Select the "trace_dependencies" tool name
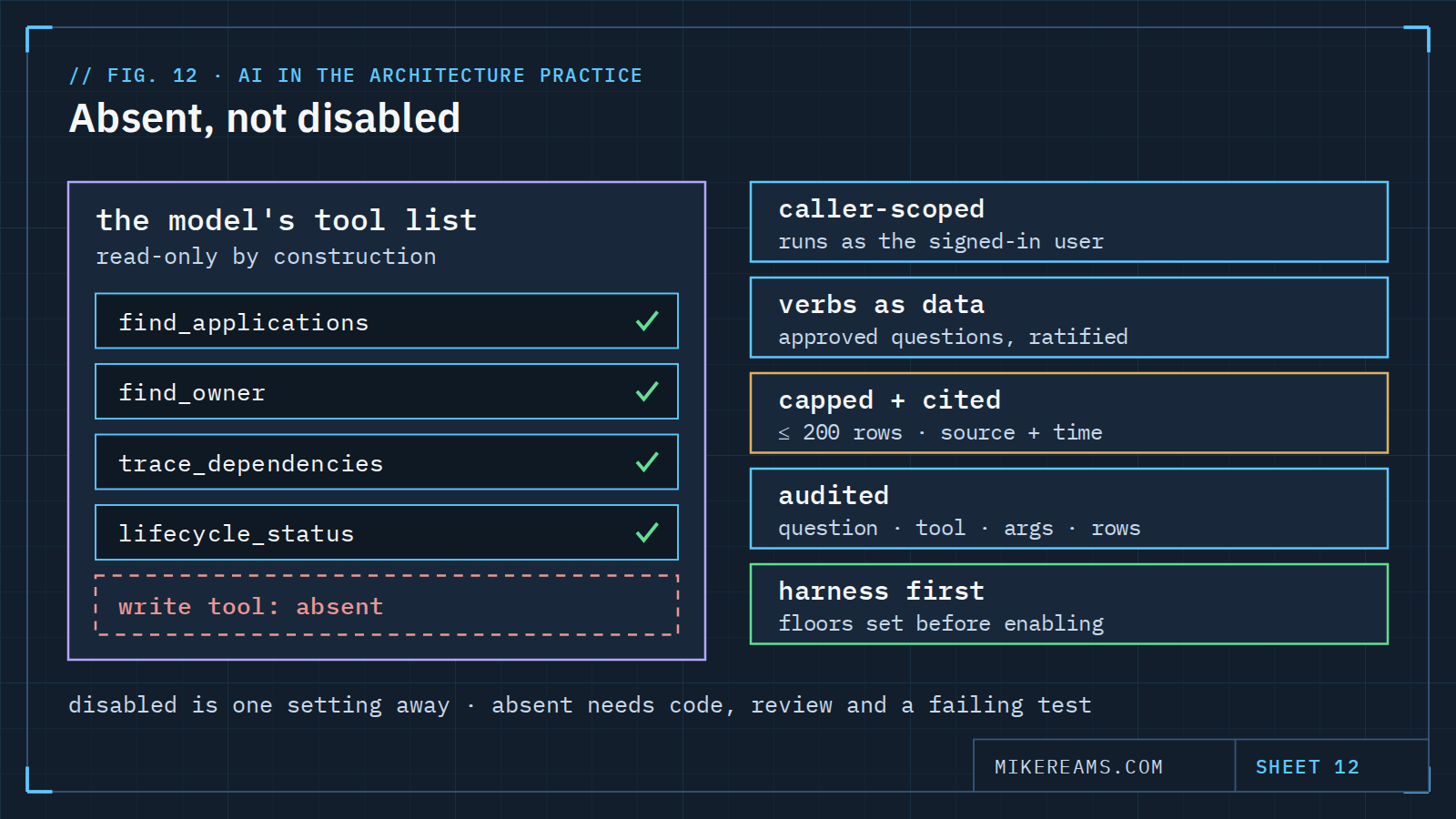1456x819 pixels. [x=251, y=464]
